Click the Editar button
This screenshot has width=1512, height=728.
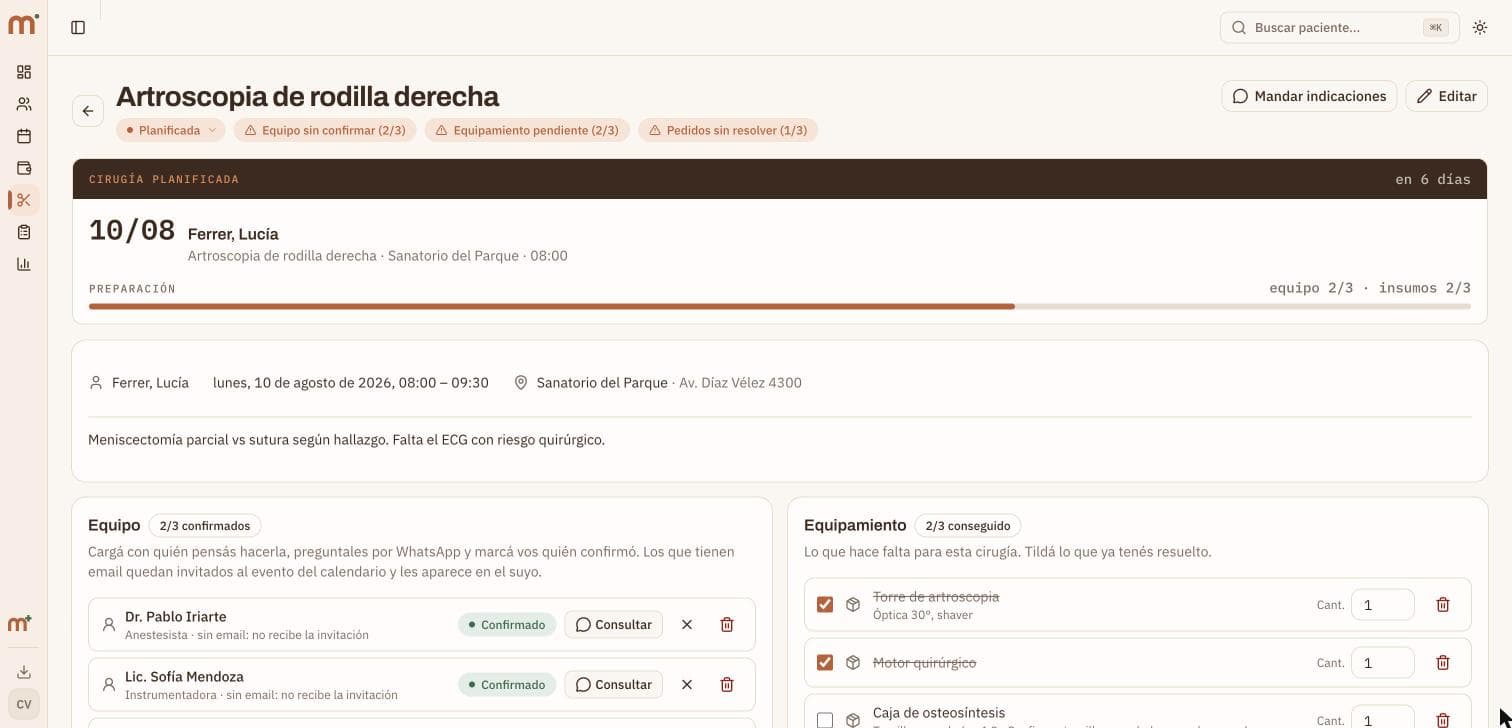pyautogui.click(x=1447, y=96)
